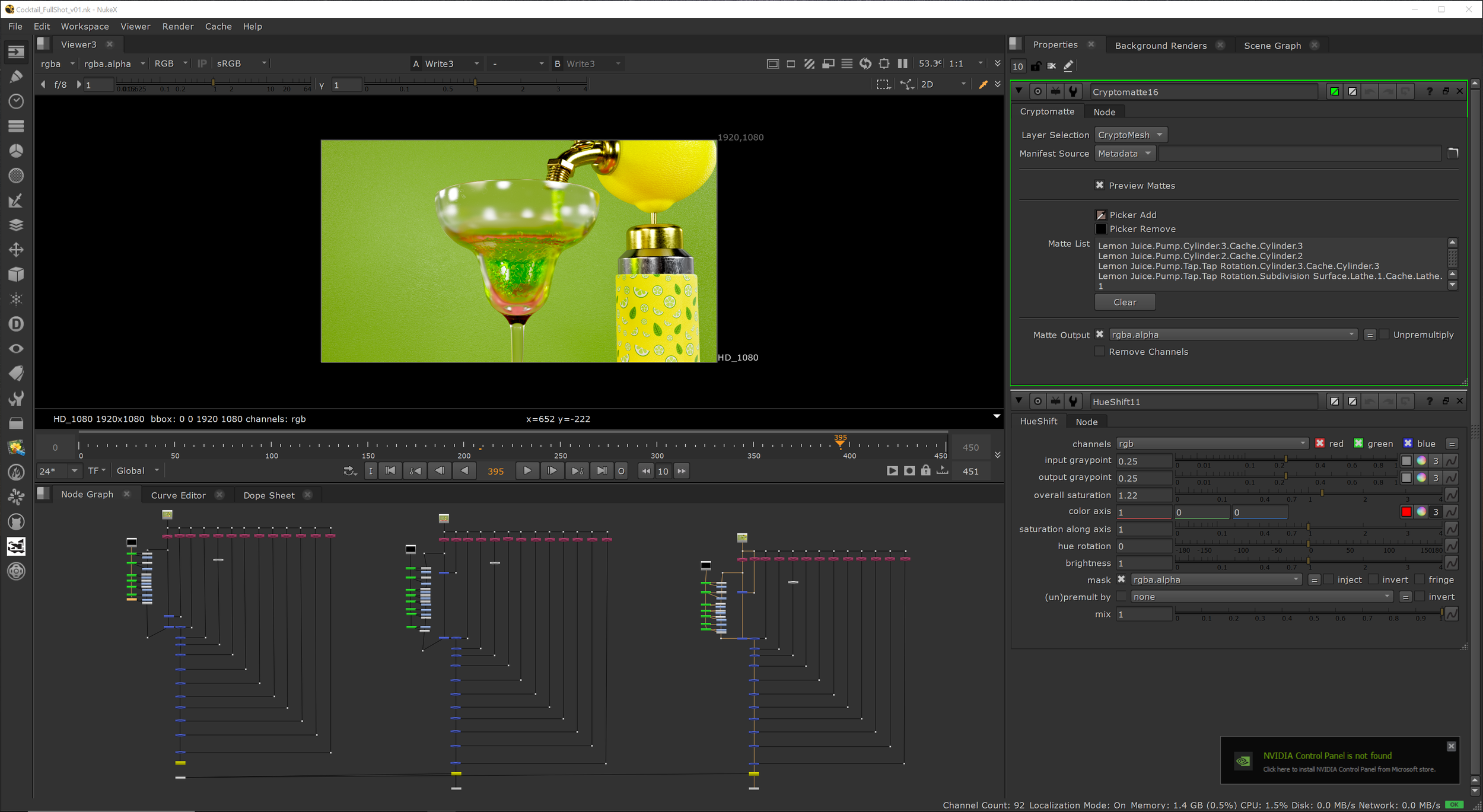The width and height of the screenshot is (1483, 812).
Task: Enable the Remove Channels checkbox
Action: 1100,352
